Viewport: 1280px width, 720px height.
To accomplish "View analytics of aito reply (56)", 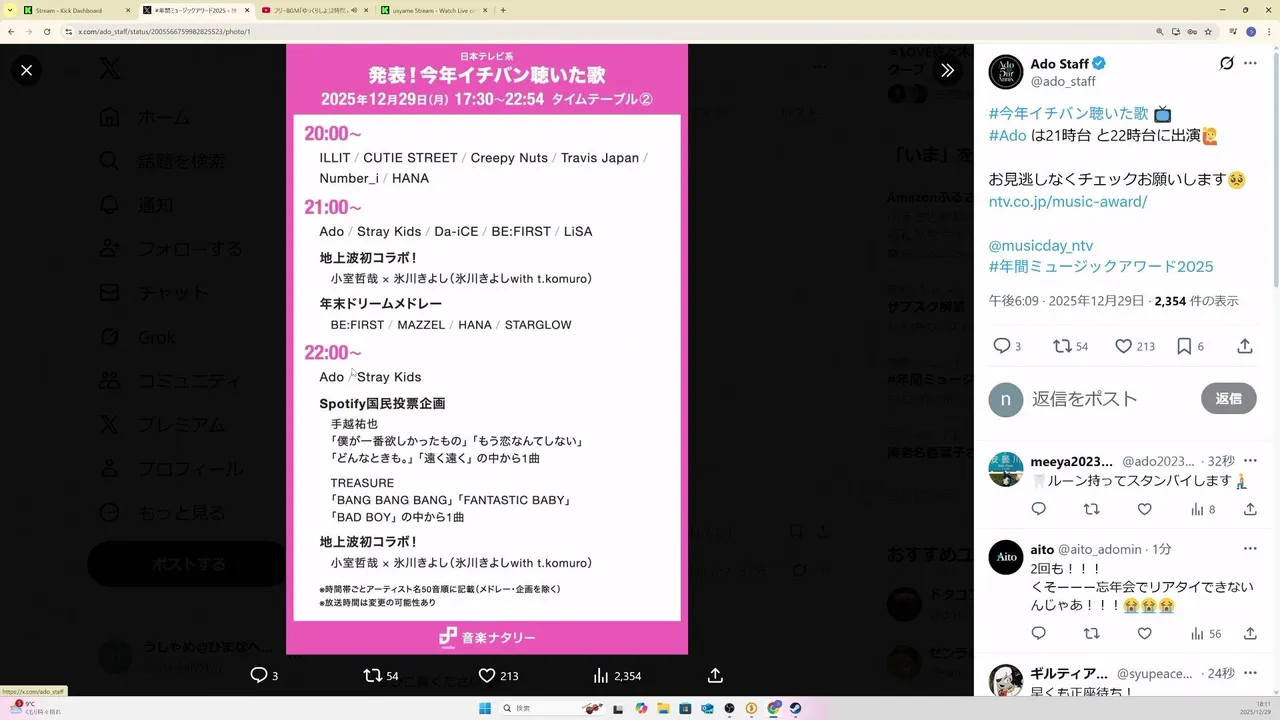I will pyautogui.click(x=1206, y=633).
